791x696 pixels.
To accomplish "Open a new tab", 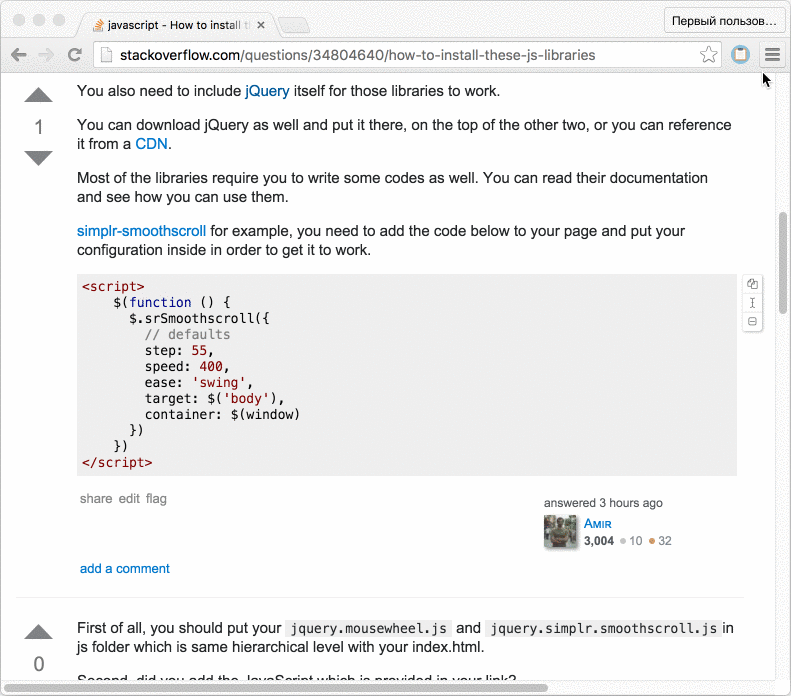I will click(x=294, y=25).
